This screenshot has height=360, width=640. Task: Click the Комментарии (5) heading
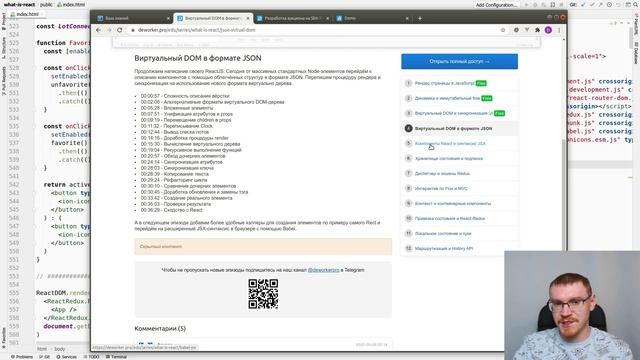point(160,329)
